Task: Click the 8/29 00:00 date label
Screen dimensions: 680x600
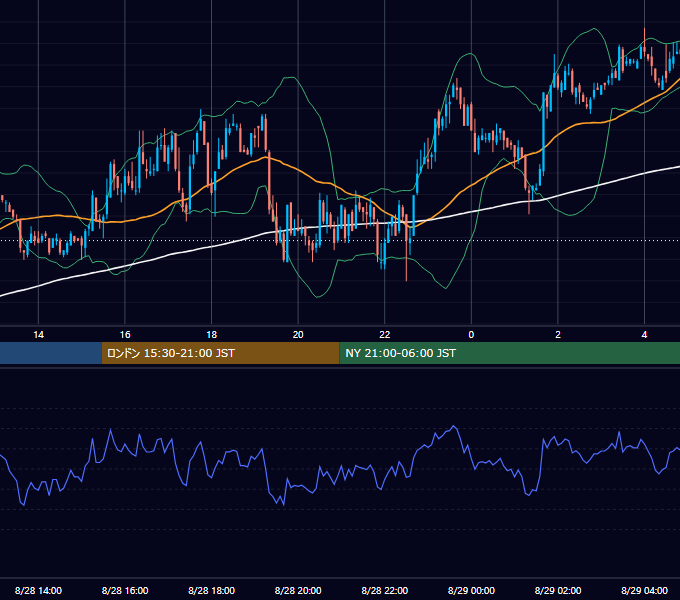Action: pyautogui.click(x=471, y=590)
